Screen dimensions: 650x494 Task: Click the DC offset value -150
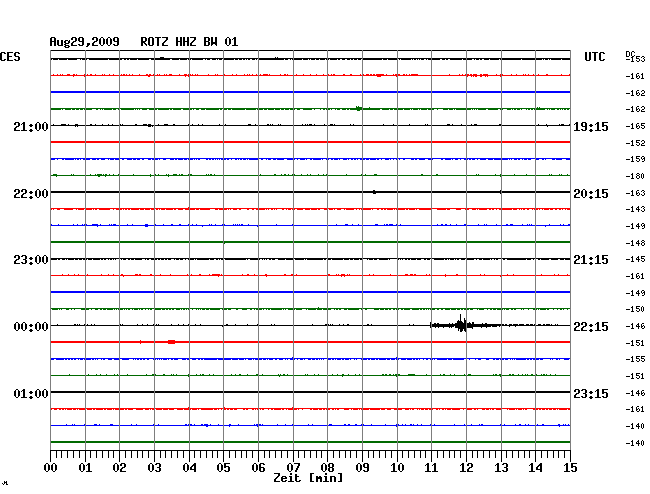point(635,309)
